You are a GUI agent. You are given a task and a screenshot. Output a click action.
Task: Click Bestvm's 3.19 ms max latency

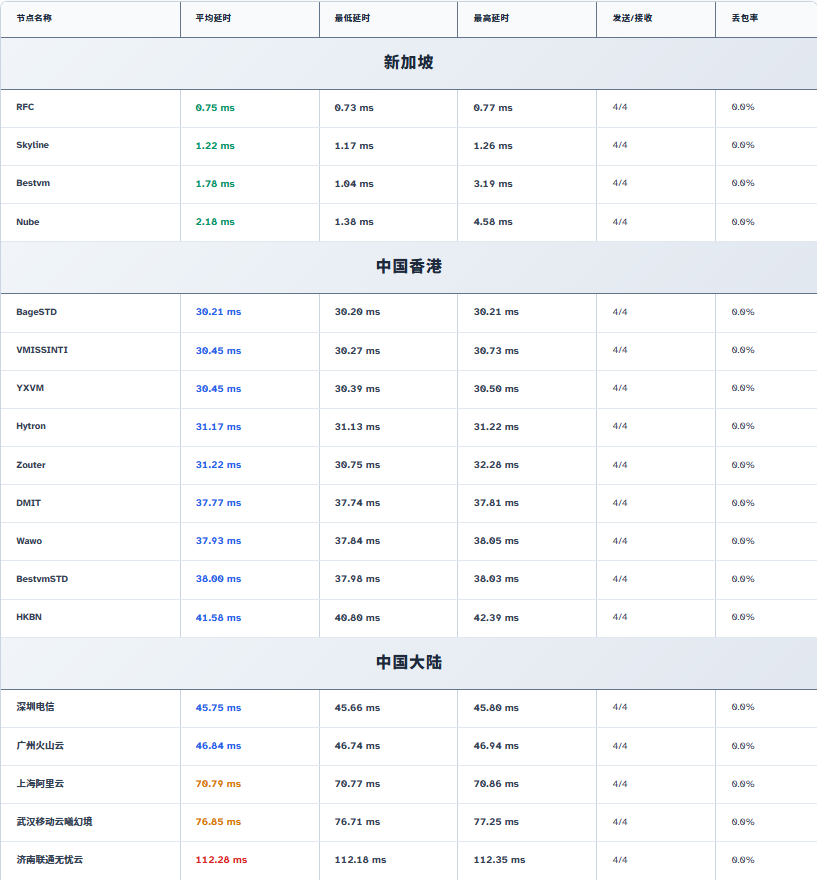tap(493, 184)
